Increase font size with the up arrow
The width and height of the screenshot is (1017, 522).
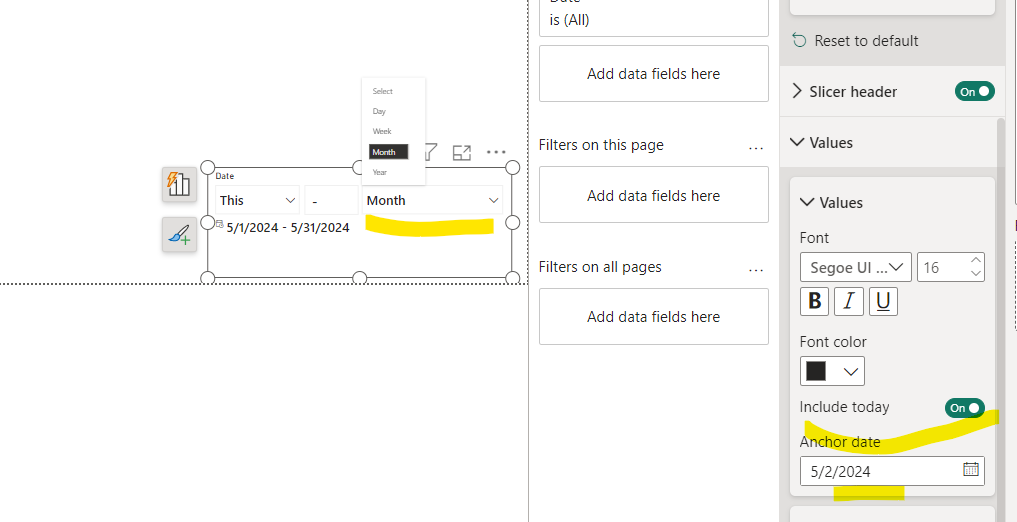[x=976, y=261]
